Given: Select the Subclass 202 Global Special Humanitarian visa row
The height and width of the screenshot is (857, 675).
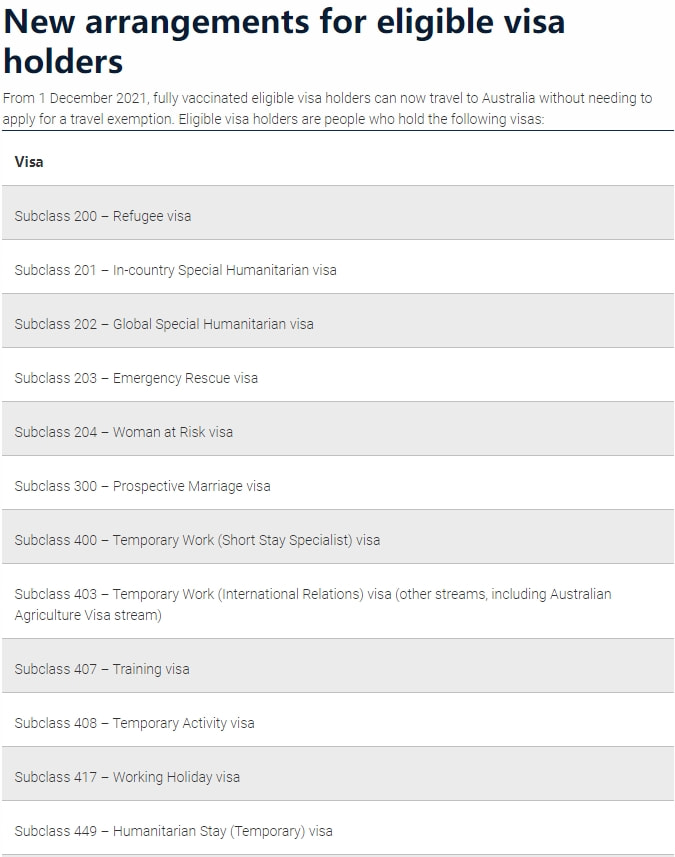Looking at the screenshot, I should [x=338, y=321].
